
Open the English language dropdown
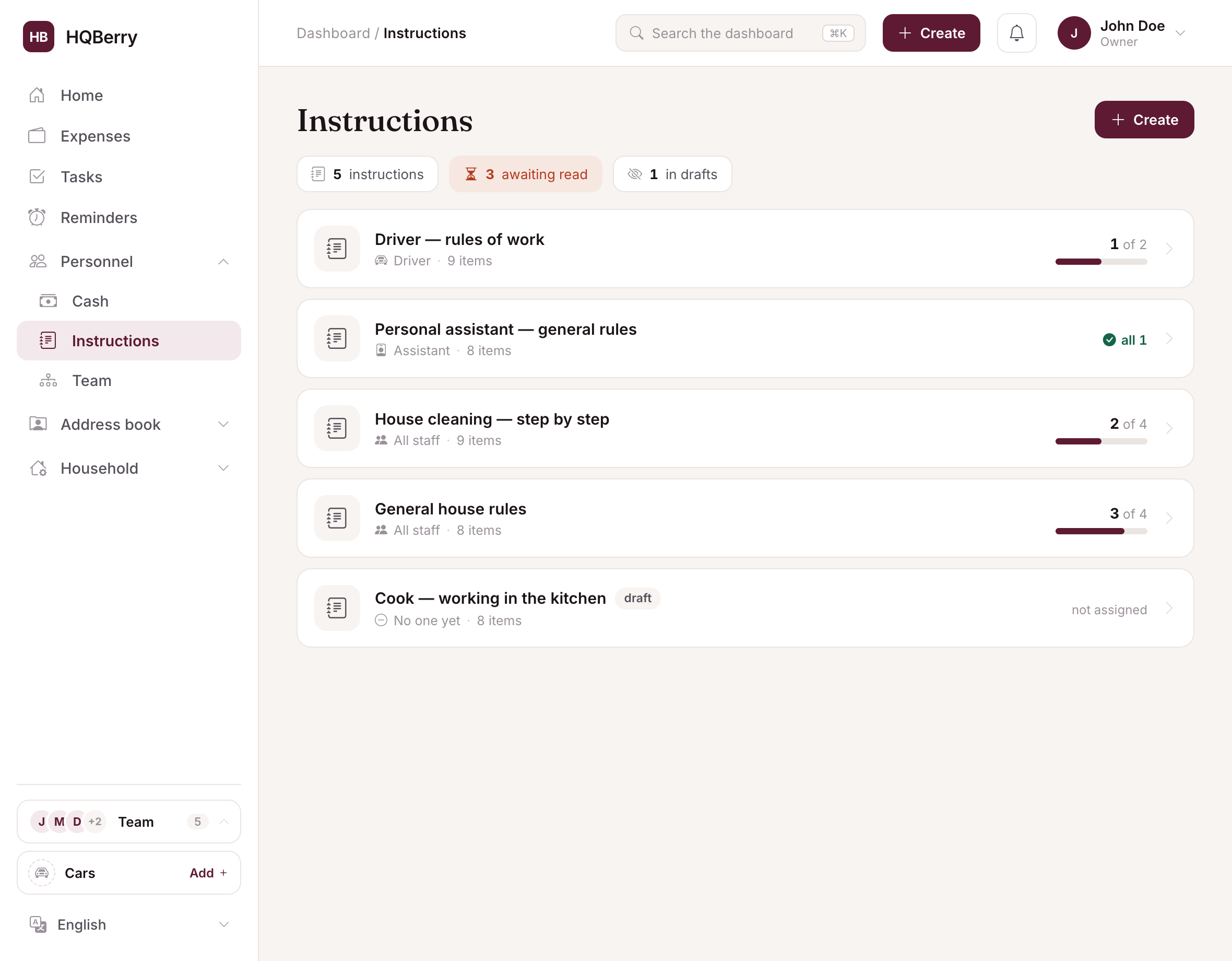tap(128, 924)
